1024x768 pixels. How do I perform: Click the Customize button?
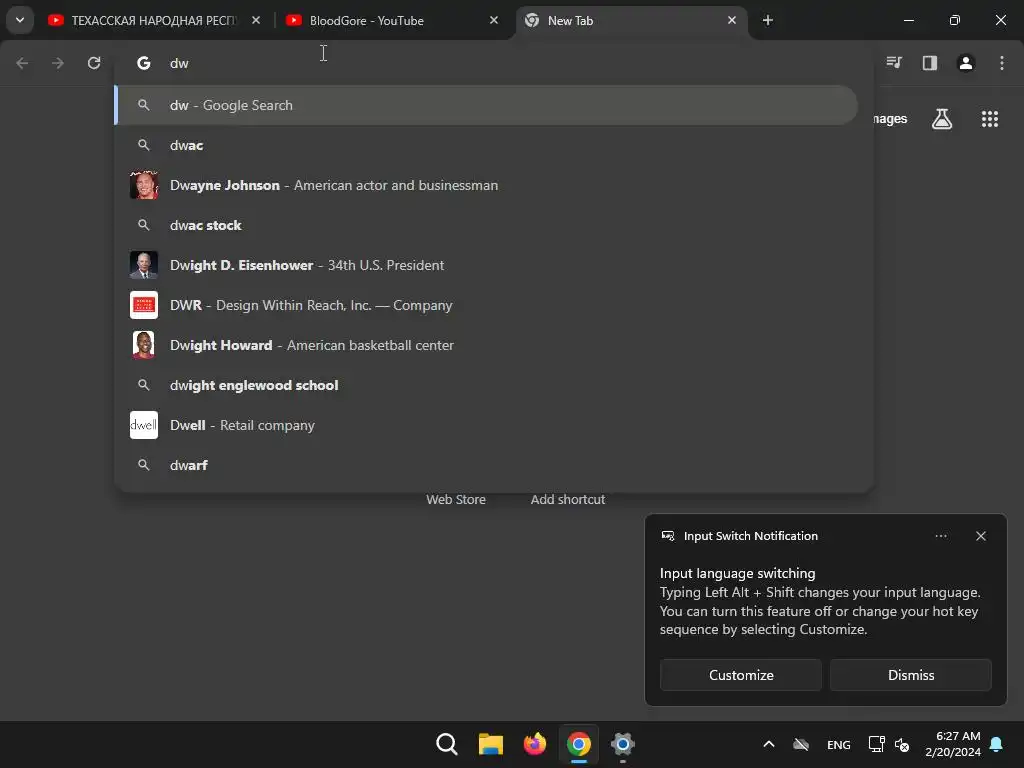(x=741, y=675)
